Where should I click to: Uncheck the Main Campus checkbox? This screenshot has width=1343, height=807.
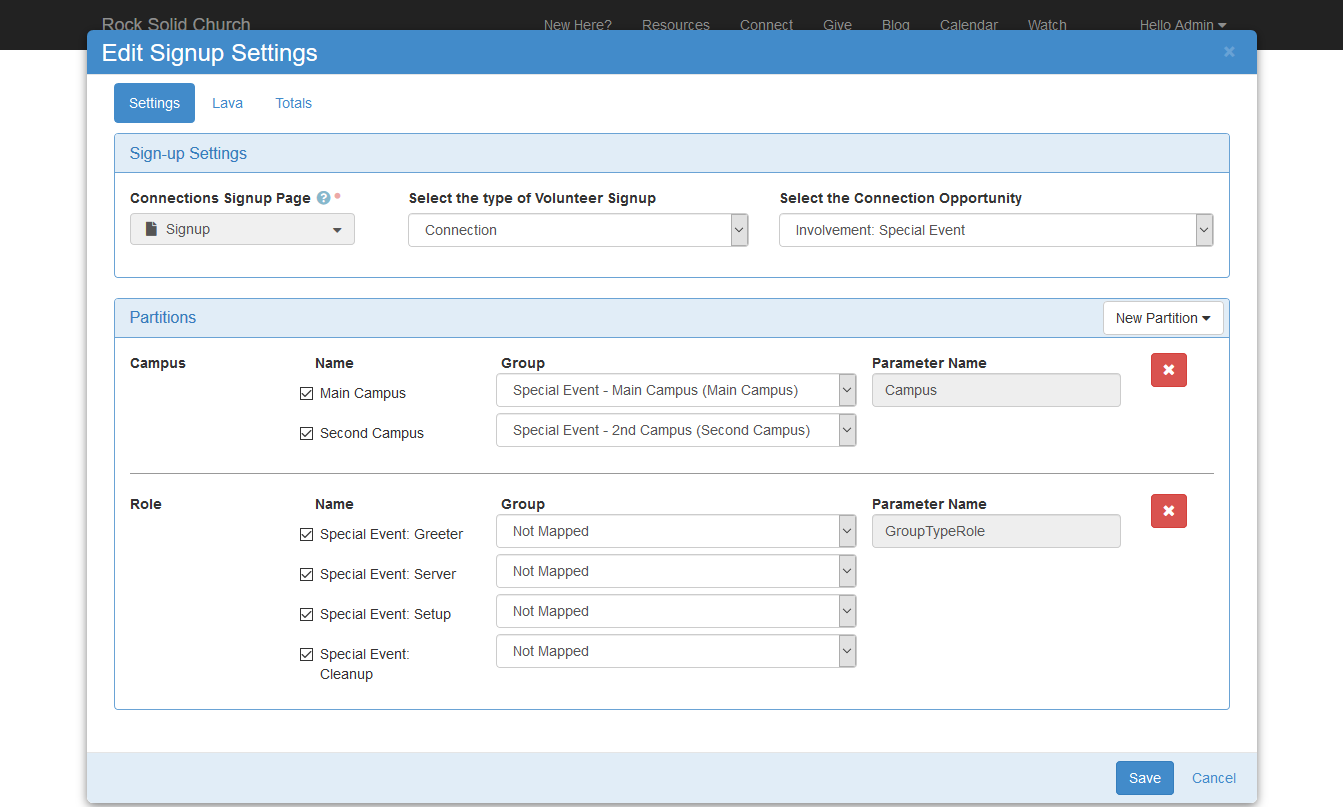pyautogui.click(x=306, y=393)
